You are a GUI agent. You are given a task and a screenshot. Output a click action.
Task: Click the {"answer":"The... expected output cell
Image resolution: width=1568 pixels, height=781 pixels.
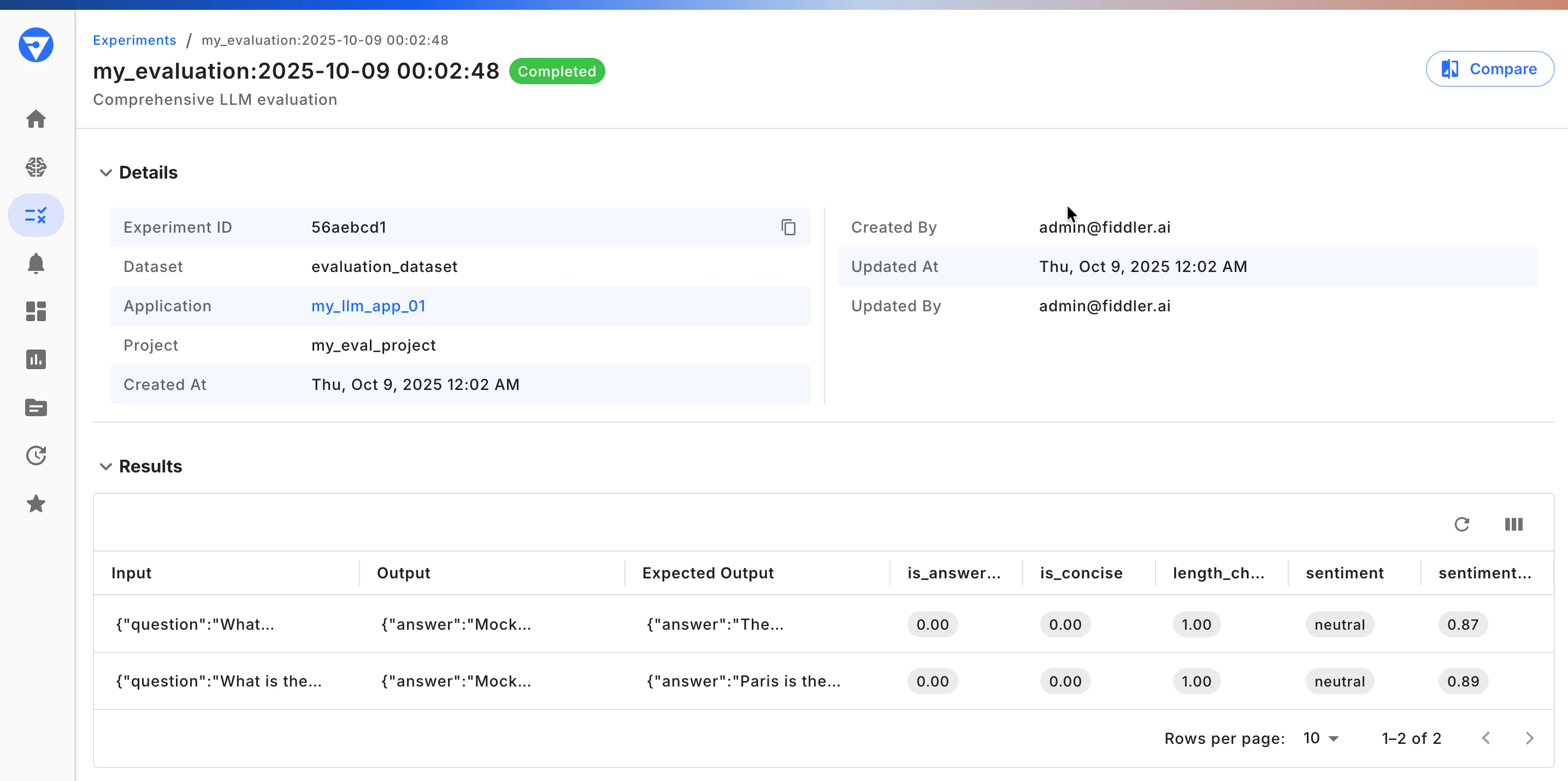(x=715, y=625)
